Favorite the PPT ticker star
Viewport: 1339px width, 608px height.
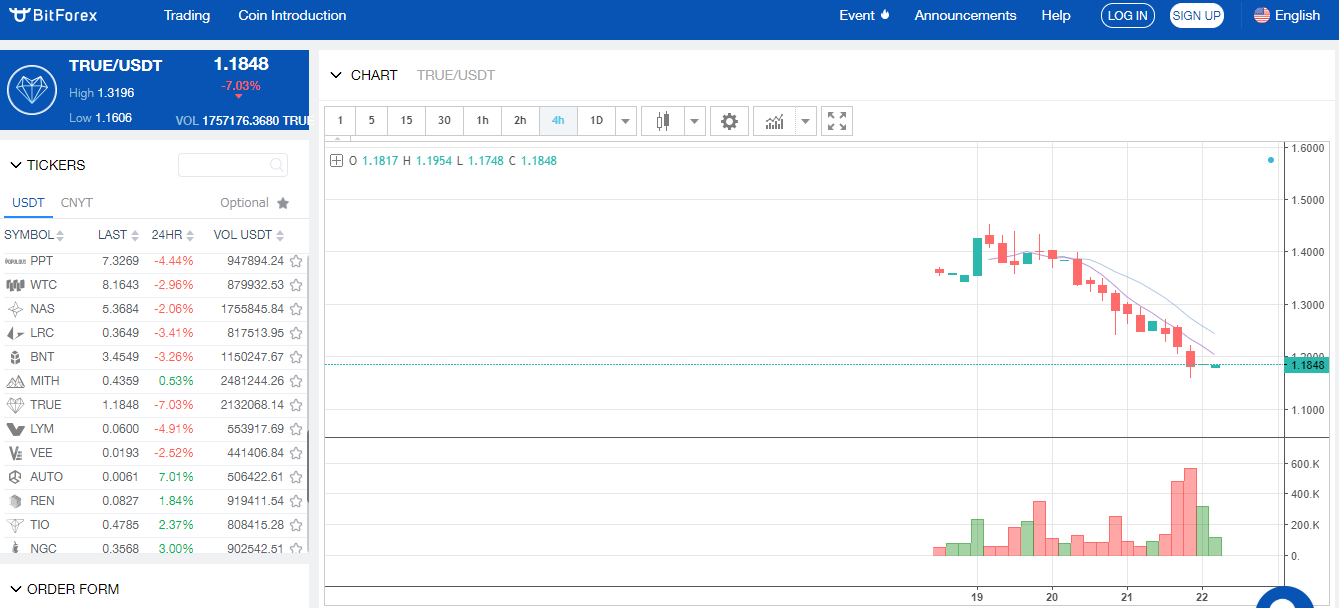[x=296, y=261]
